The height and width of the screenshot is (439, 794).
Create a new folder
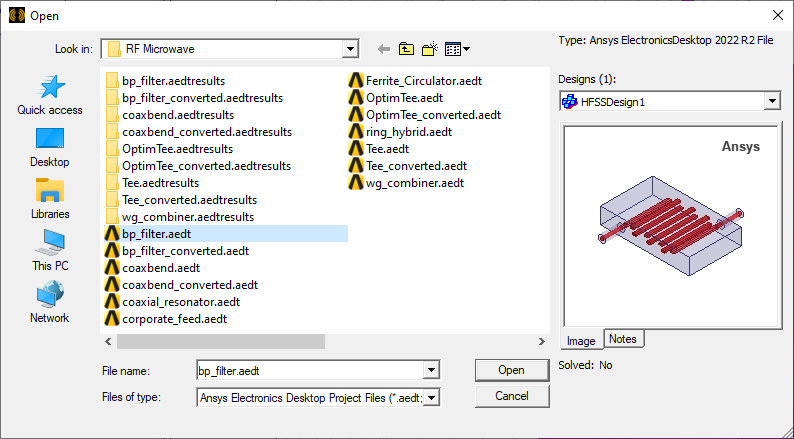pos(429,49)
